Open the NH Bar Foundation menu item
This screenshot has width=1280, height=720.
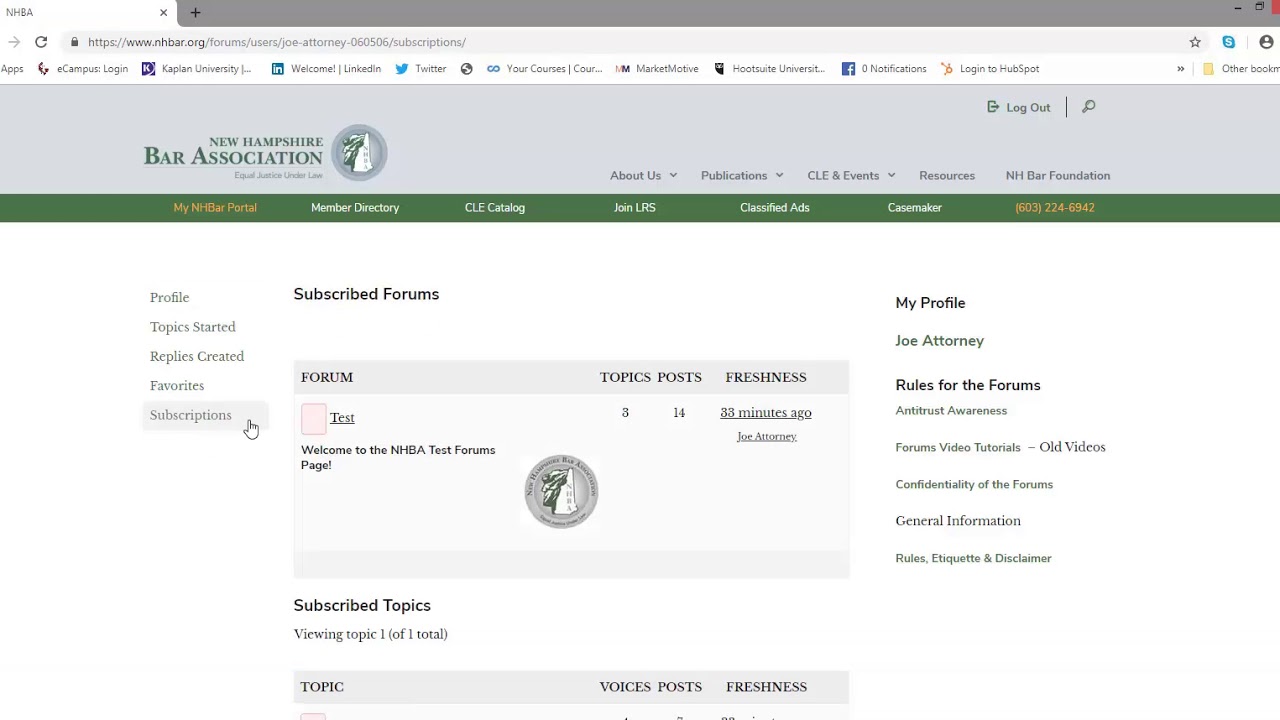1058,175
